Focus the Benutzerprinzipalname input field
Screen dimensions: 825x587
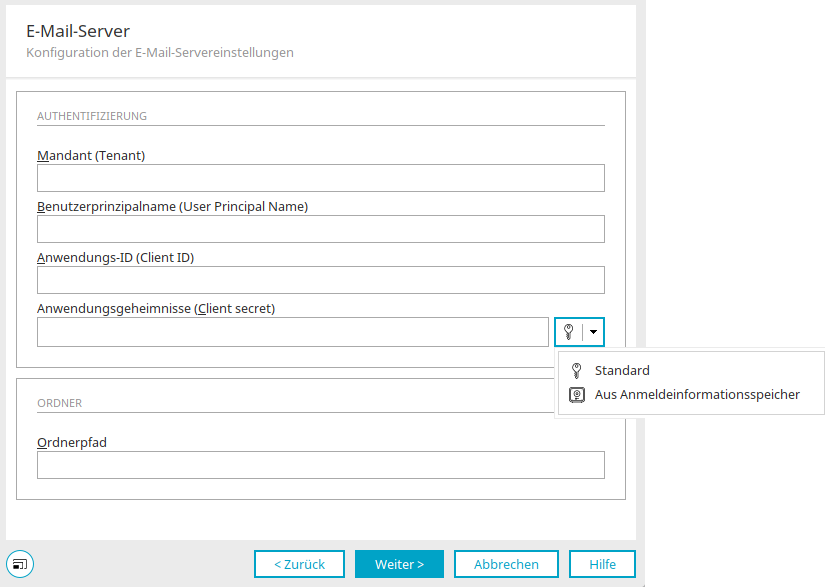[320, 229]
